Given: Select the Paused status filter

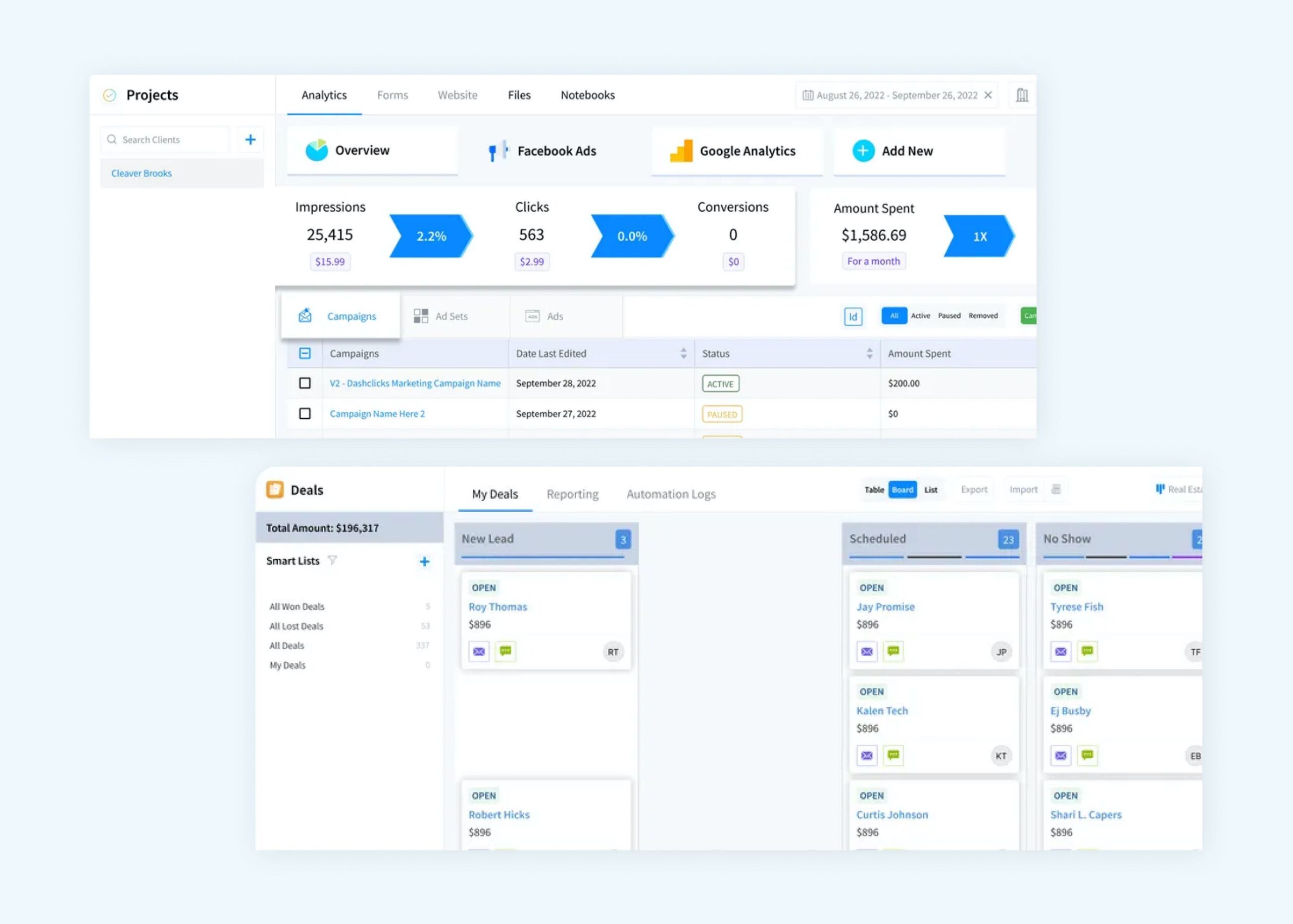Looking at the screenshot, I should coord(950,316).
